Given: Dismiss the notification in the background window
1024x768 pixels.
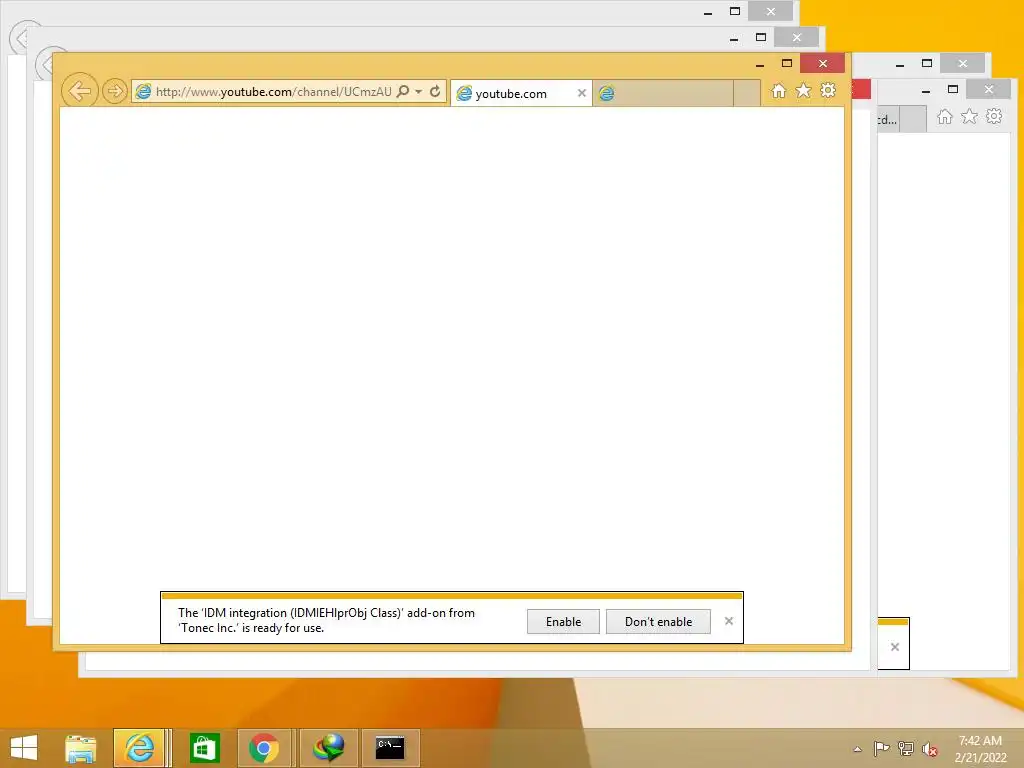Looking at the screenshot, I should tap(895, 647).
